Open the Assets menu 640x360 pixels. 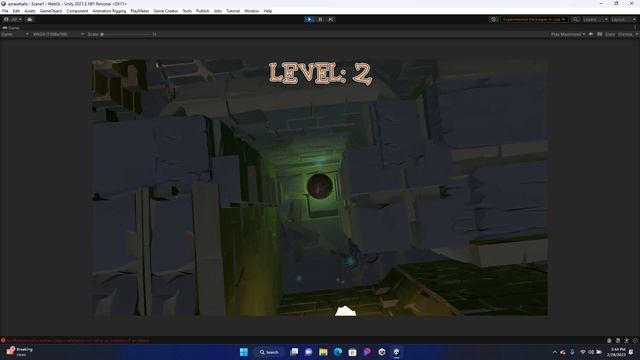pos(30,11)
